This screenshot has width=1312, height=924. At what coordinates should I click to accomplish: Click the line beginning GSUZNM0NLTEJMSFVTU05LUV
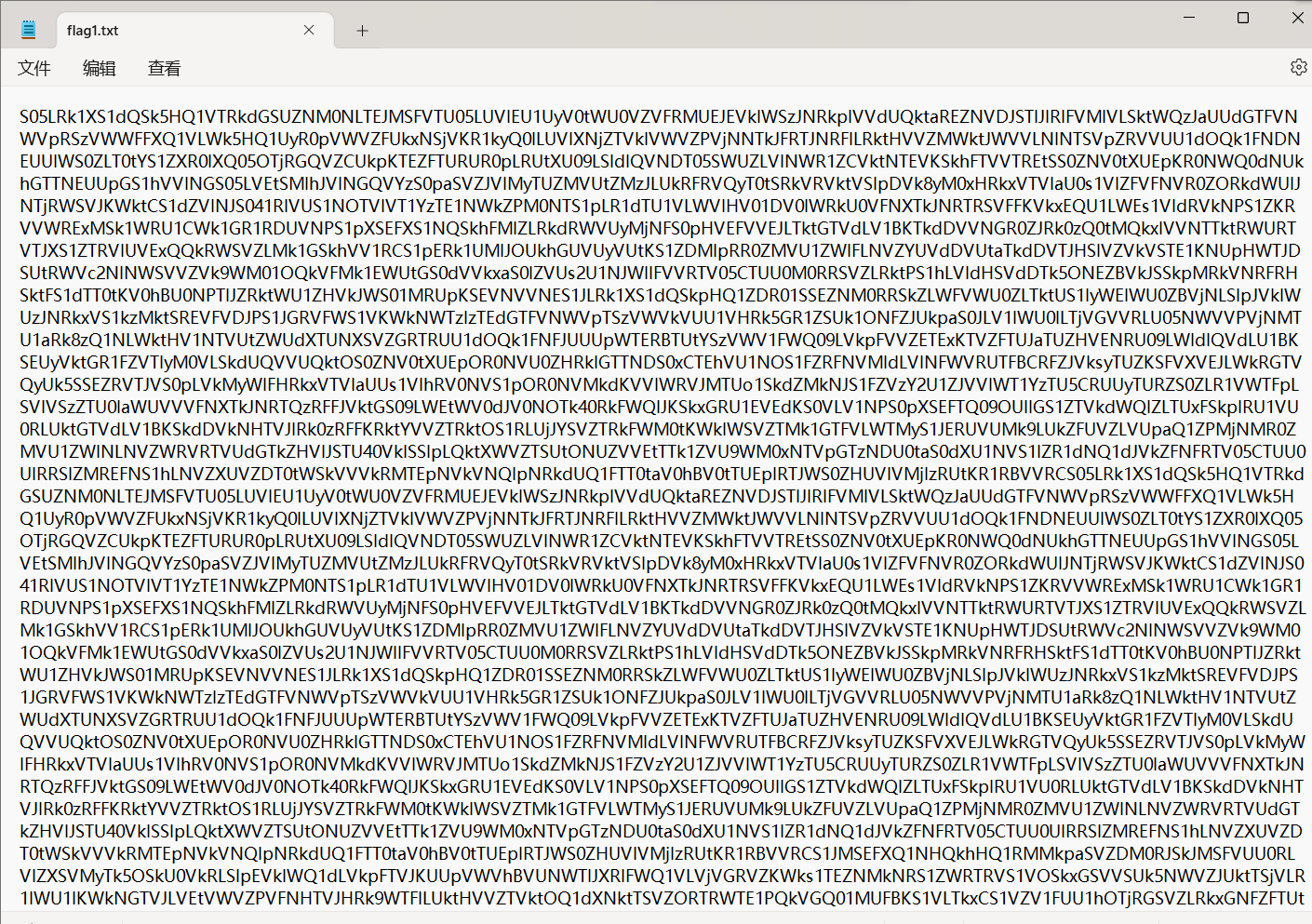657,496
